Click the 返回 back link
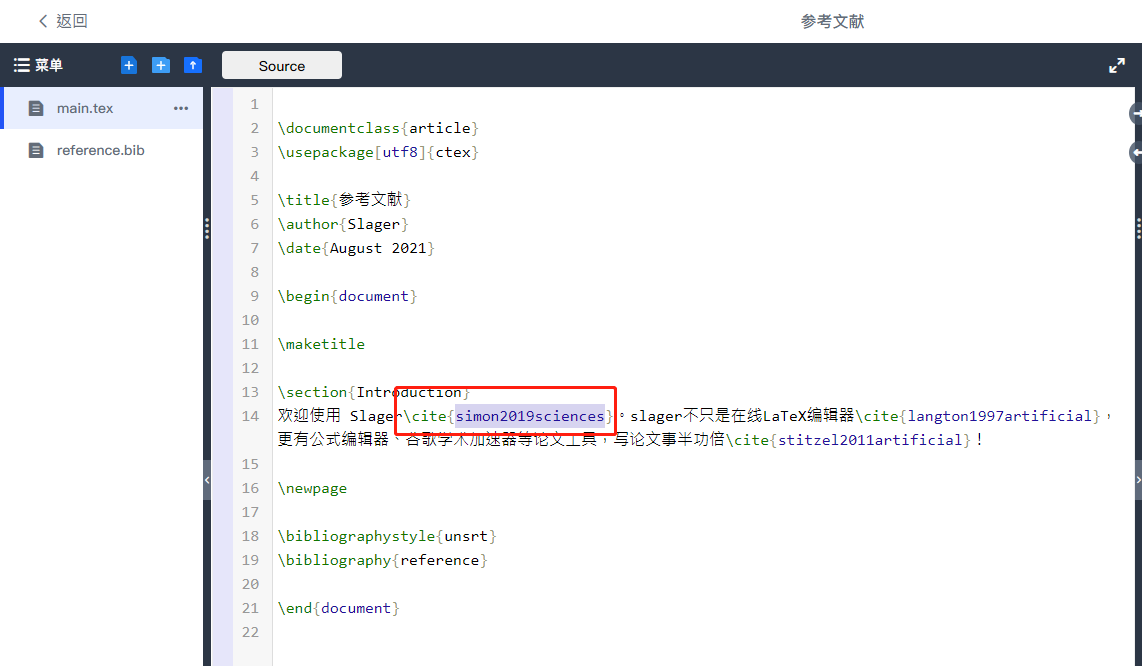The image size is (1142, 666). [x=61, y=20]
